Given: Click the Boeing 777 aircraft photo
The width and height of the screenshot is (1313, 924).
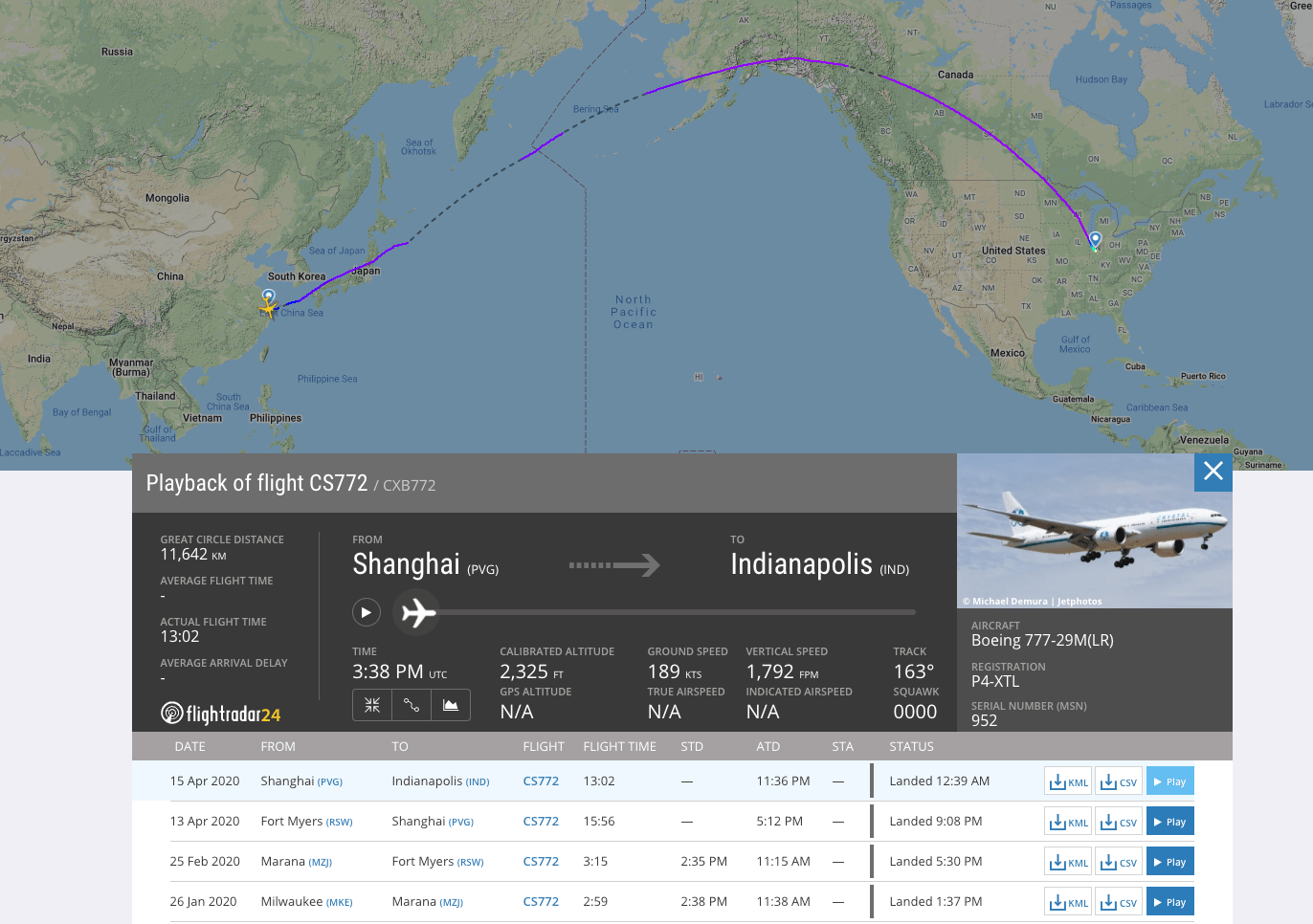Looking at the screenshot, I should click(x=1095, y=531).
